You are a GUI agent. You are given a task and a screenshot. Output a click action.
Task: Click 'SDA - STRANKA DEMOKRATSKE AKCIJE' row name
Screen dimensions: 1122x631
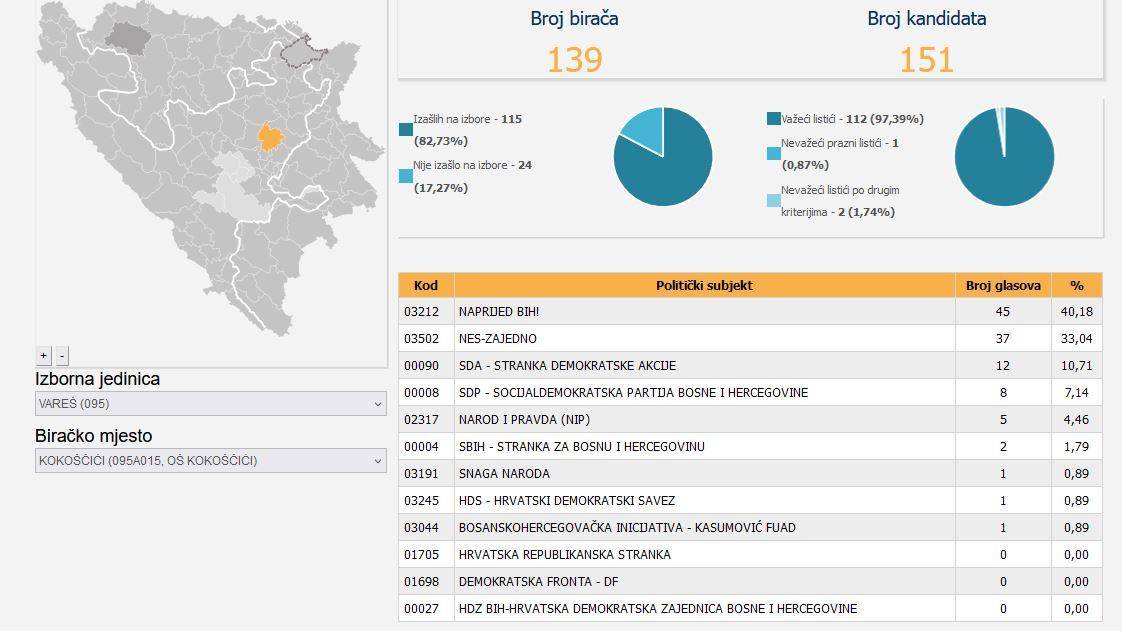click(x=567, y=366)
